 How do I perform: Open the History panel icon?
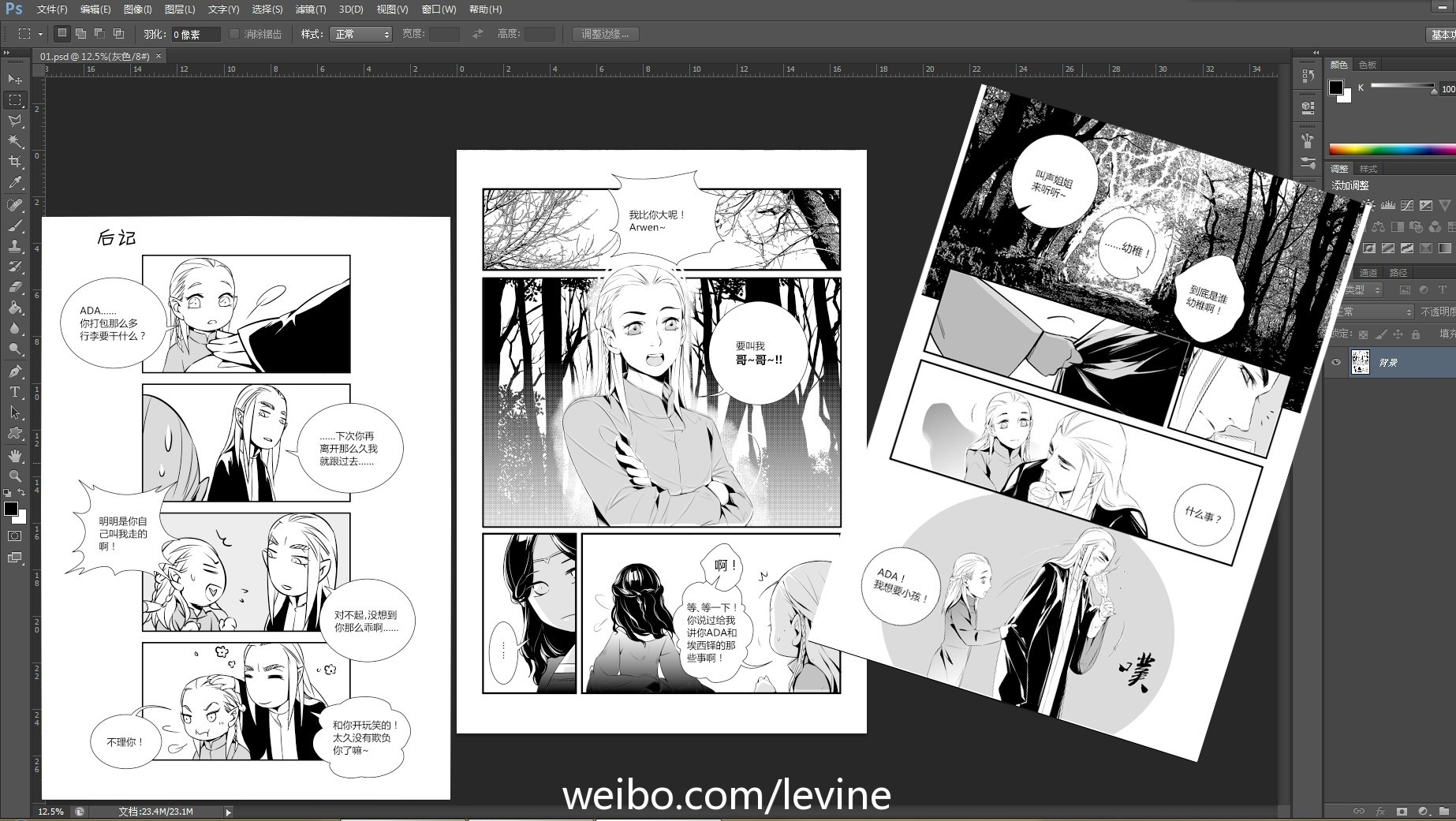click(x=1308, y=76)
